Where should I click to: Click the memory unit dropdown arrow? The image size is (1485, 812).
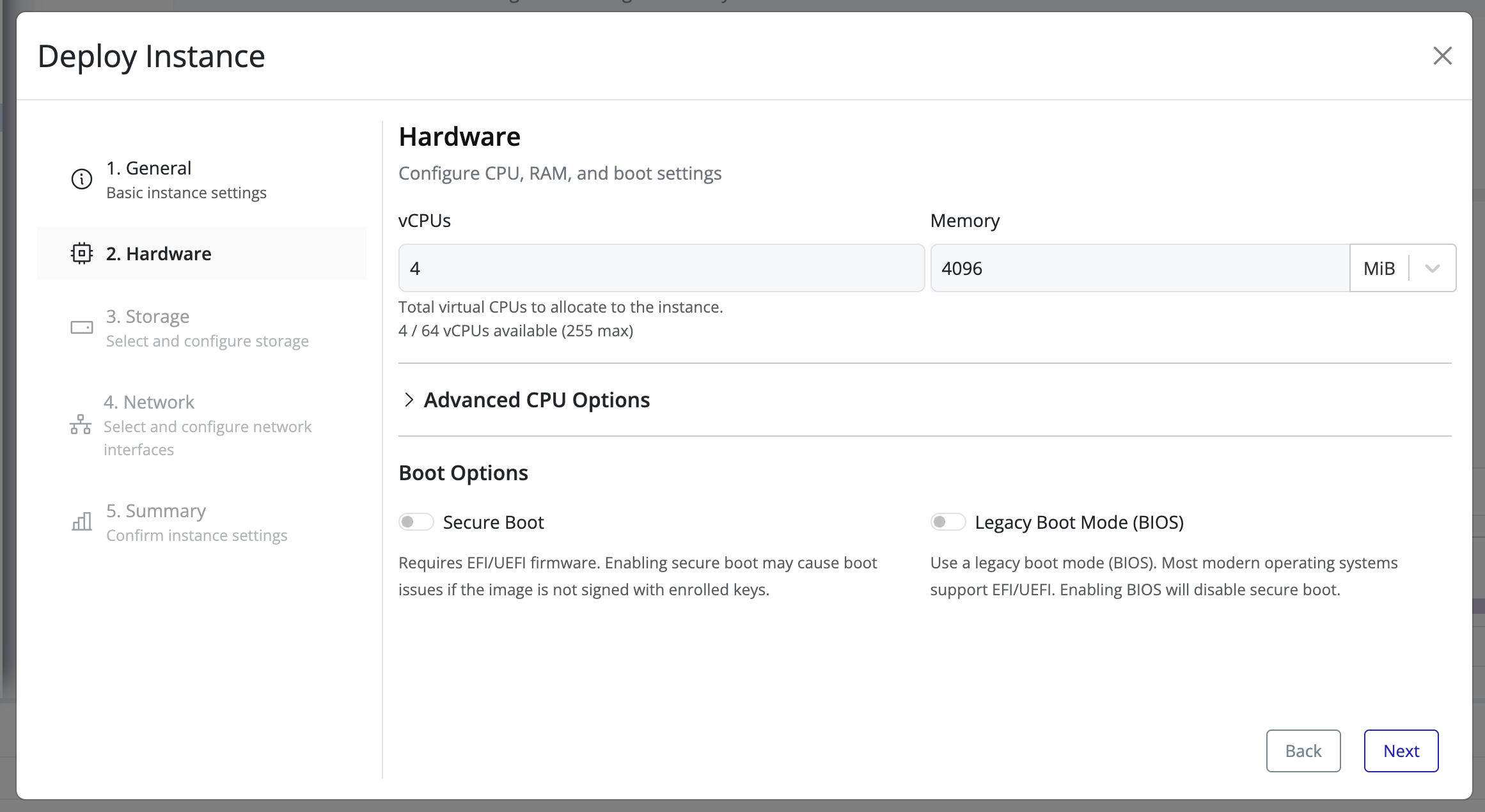pyautogui.click(x=1433, y=268)
